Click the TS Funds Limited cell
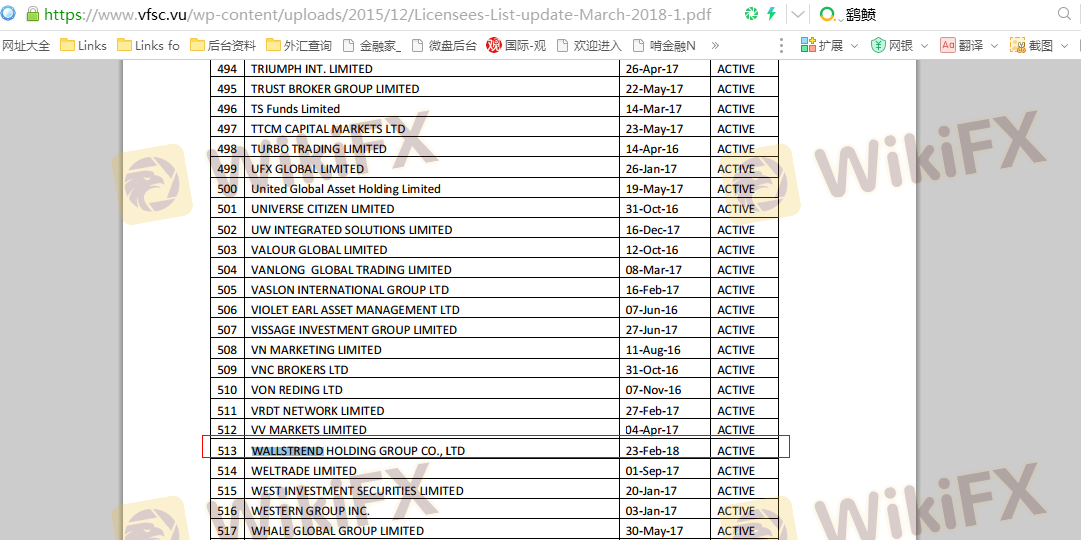This screenshot has height=540, width=1081. (x=432, y=109)
